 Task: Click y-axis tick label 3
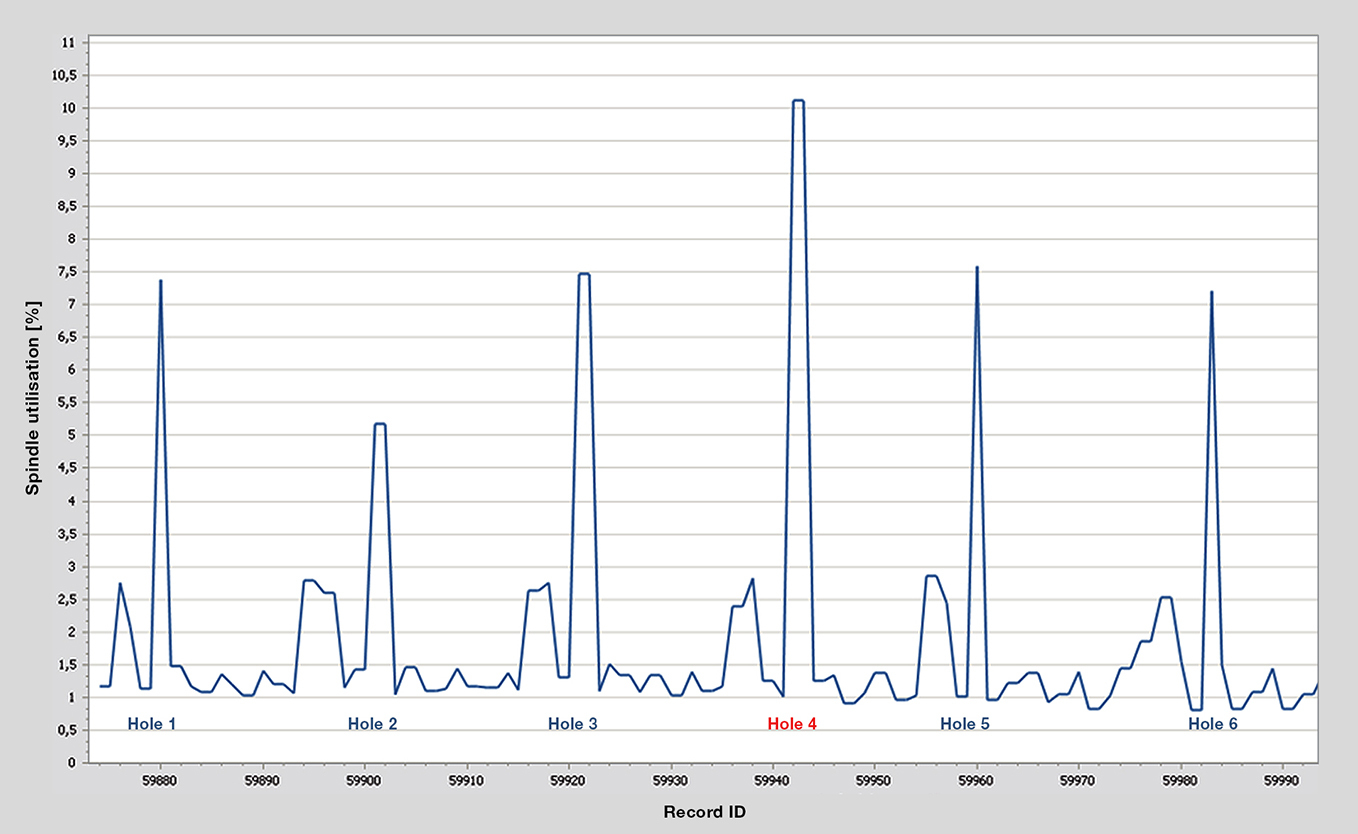[x=71, y=566]
